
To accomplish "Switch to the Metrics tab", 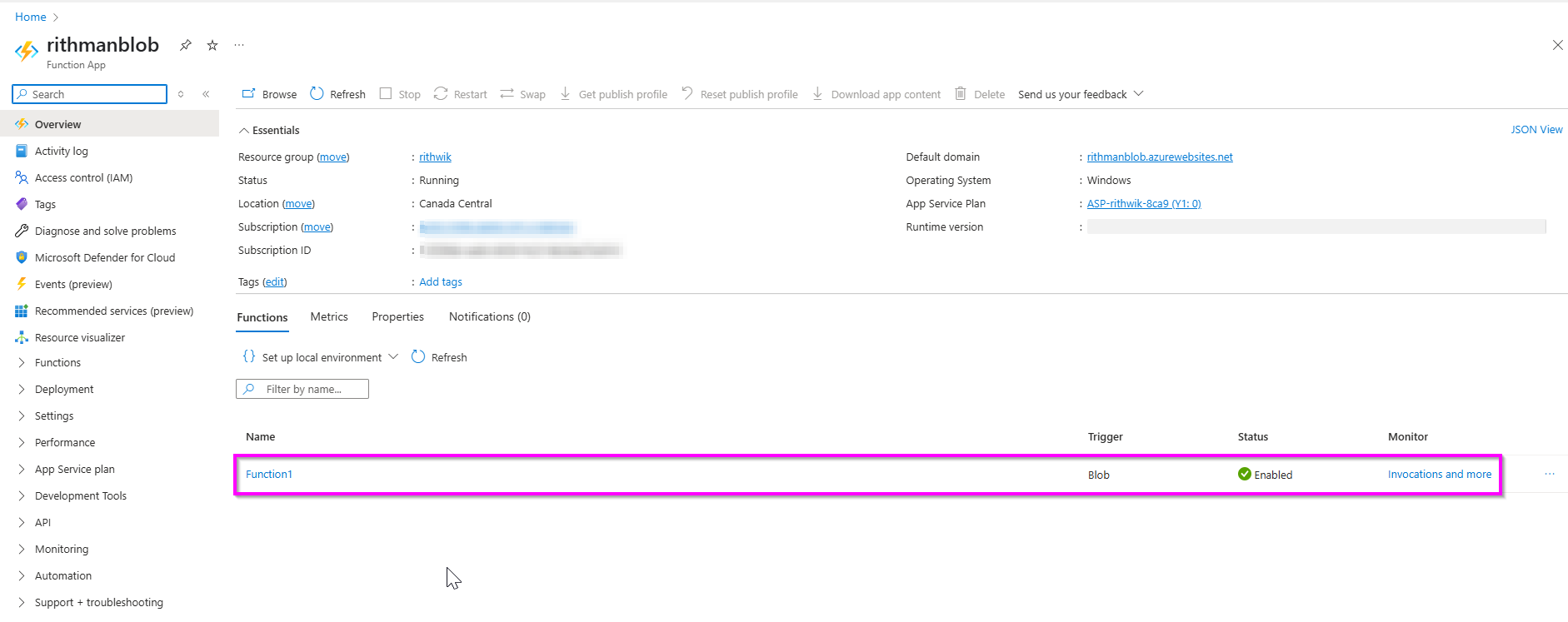I will tap(329, 316).
